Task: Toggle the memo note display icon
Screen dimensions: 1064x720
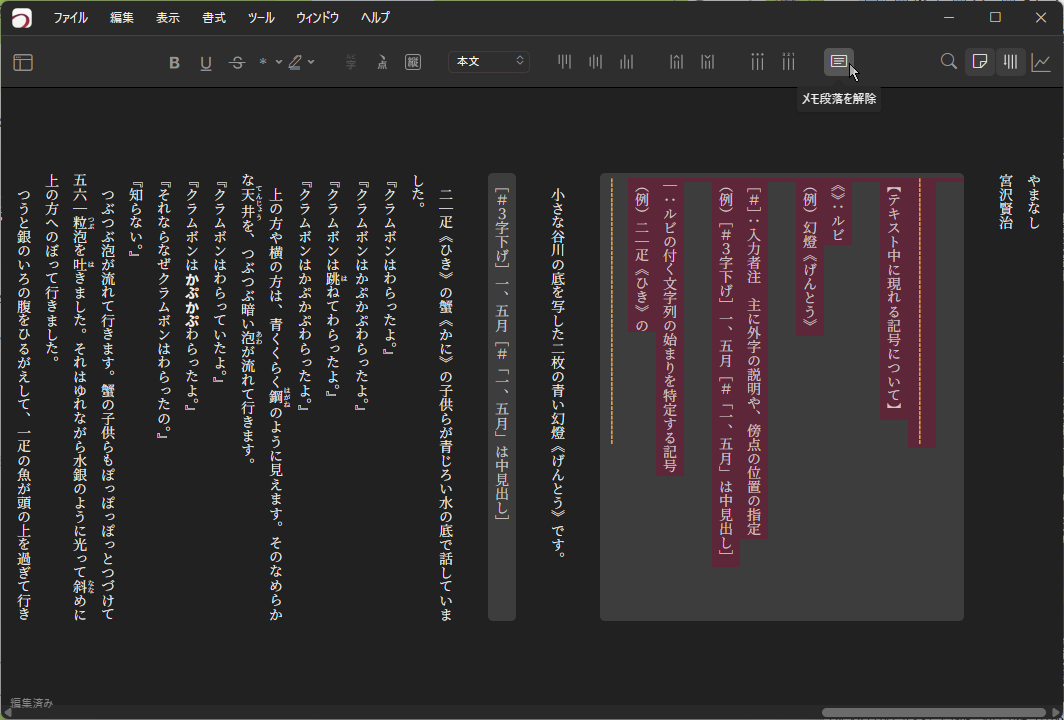Action: [980, 62]
